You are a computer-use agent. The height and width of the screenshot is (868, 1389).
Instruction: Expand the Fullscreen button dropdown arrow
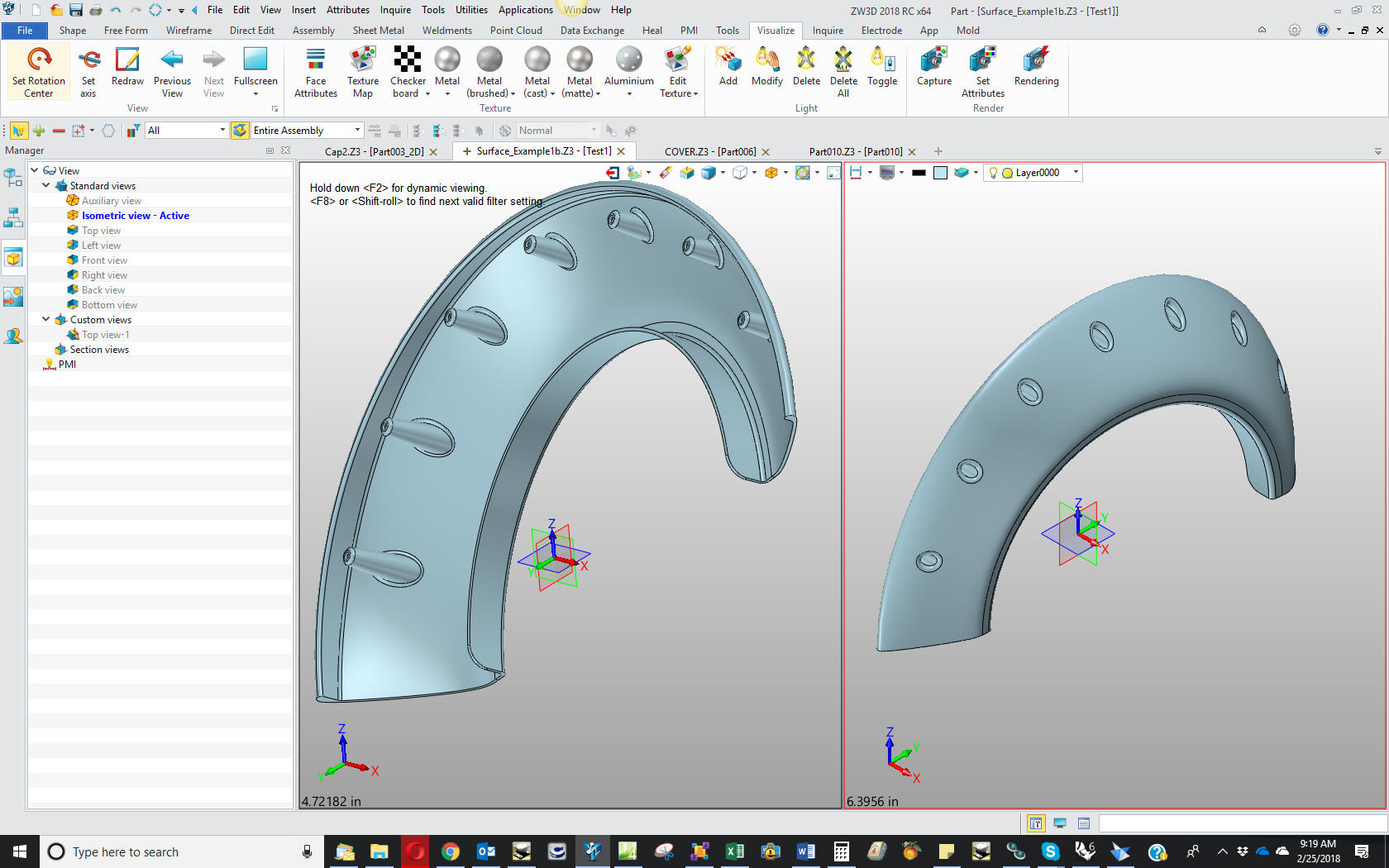(x=255, y=94)
